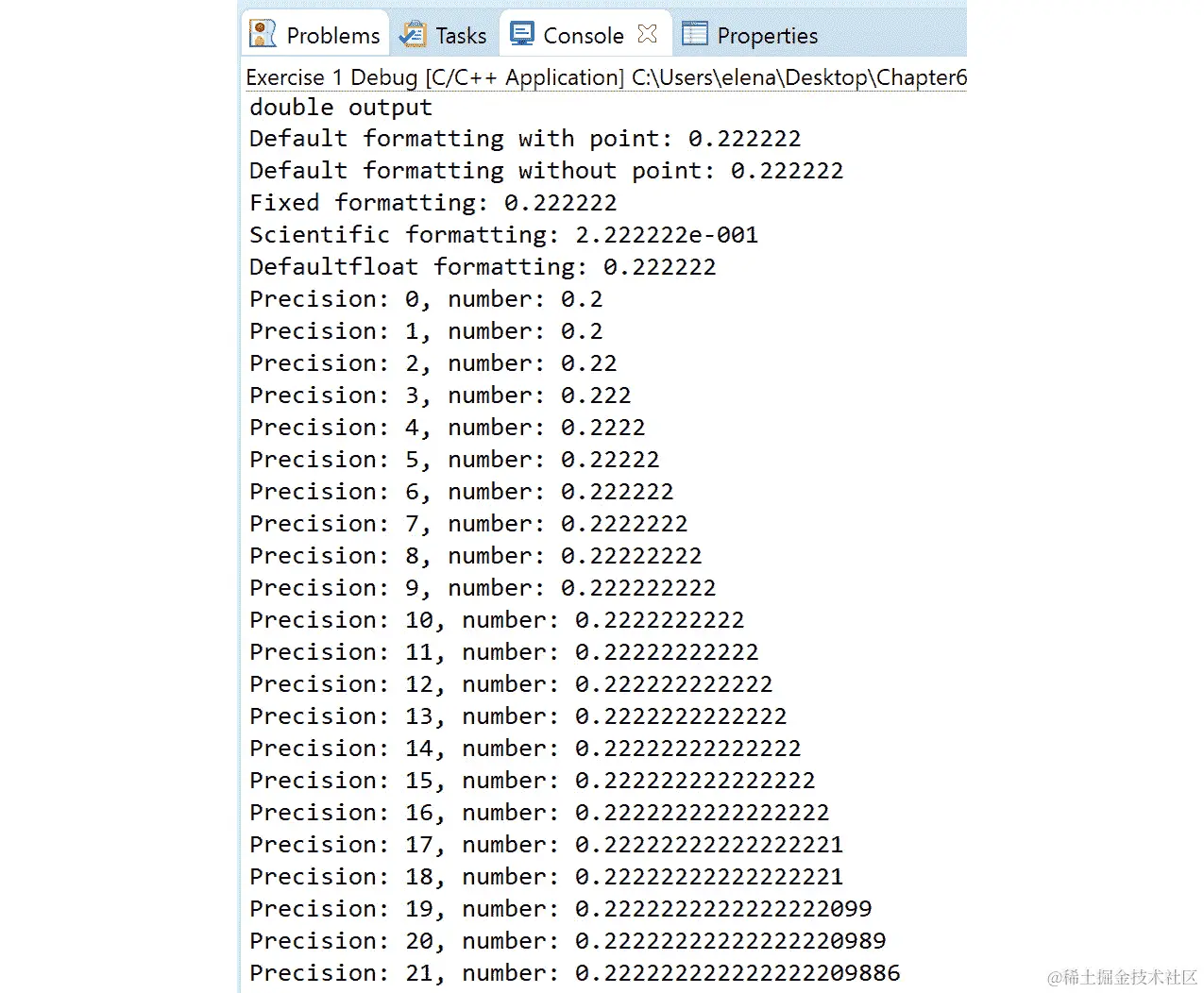Click the 'Precision: 8' output line
1204x993 pixels.
476,556
